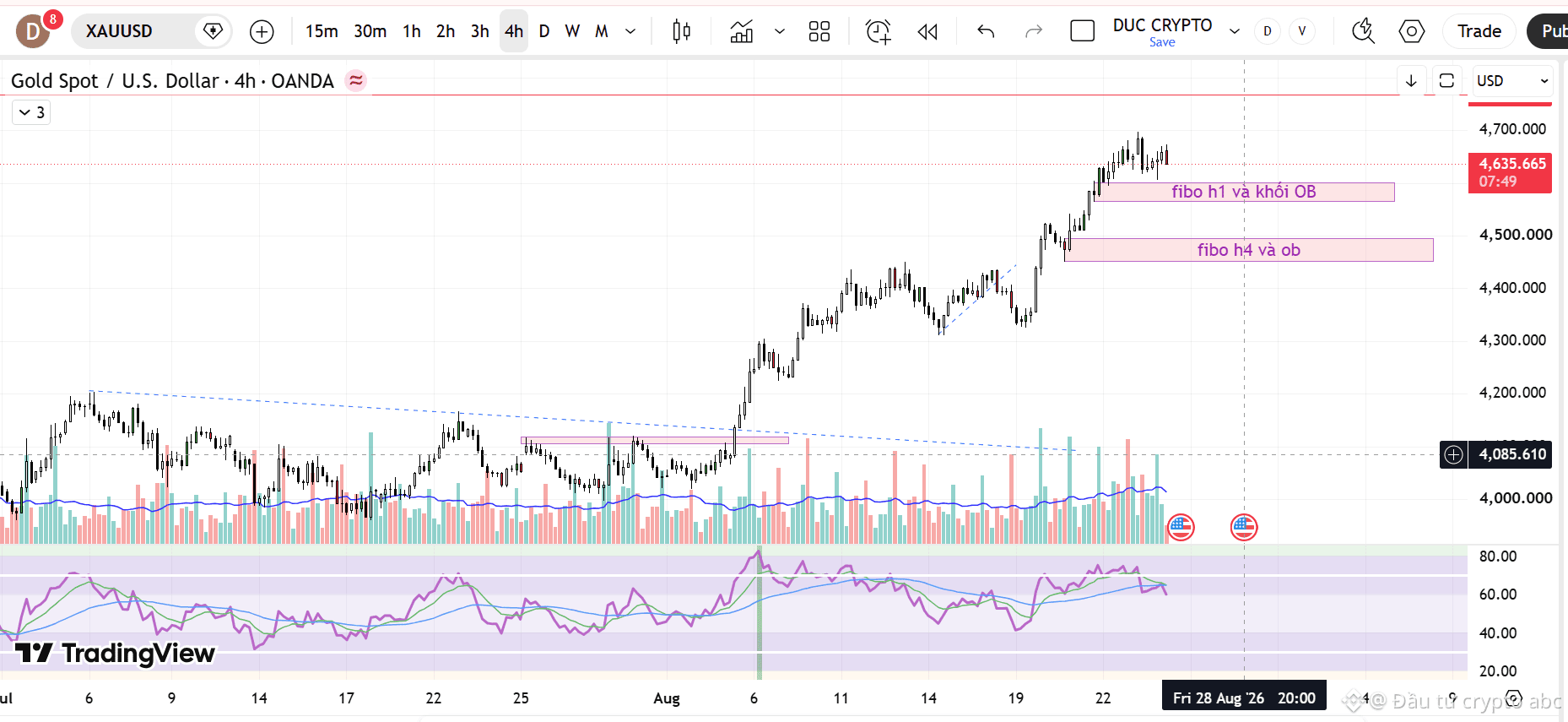
Task: Open chart settings hexagon icon
Action: 1412,31
